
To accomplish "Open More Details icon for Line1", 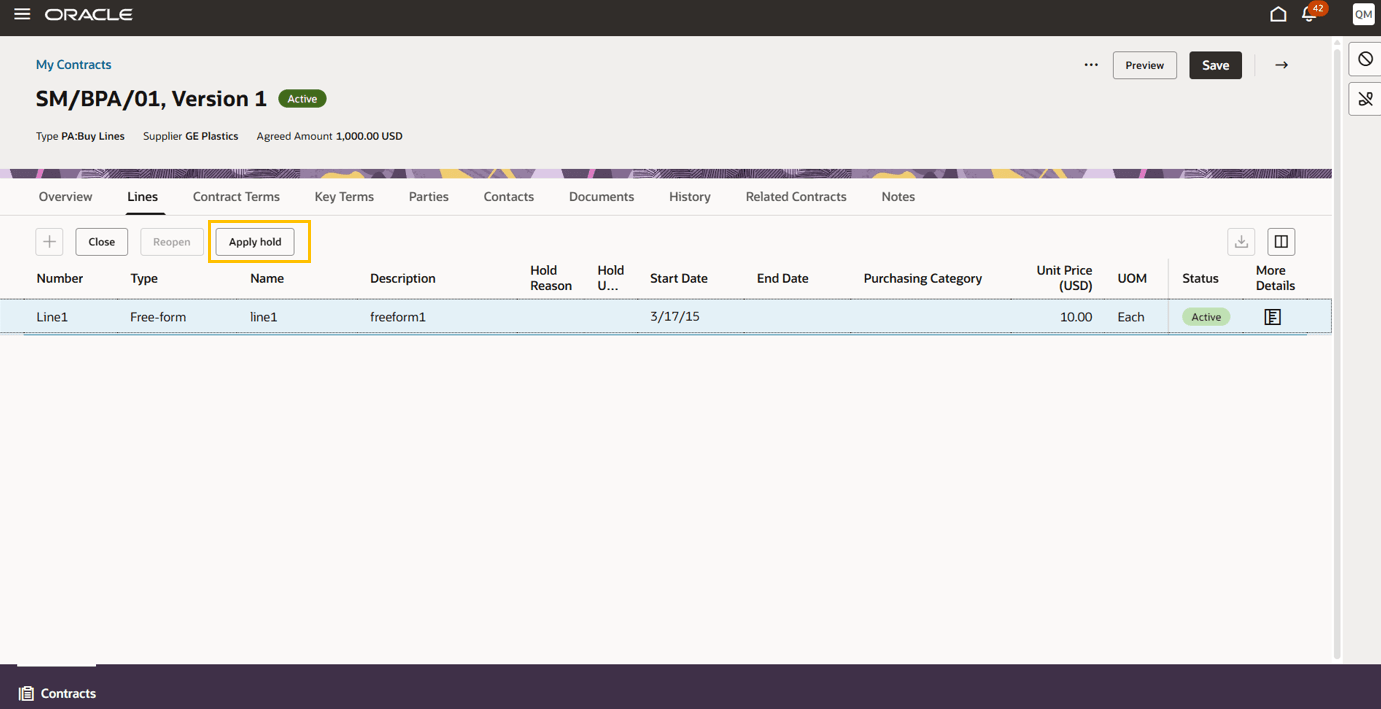I will pyautogui.click(x=1272, y=317).
